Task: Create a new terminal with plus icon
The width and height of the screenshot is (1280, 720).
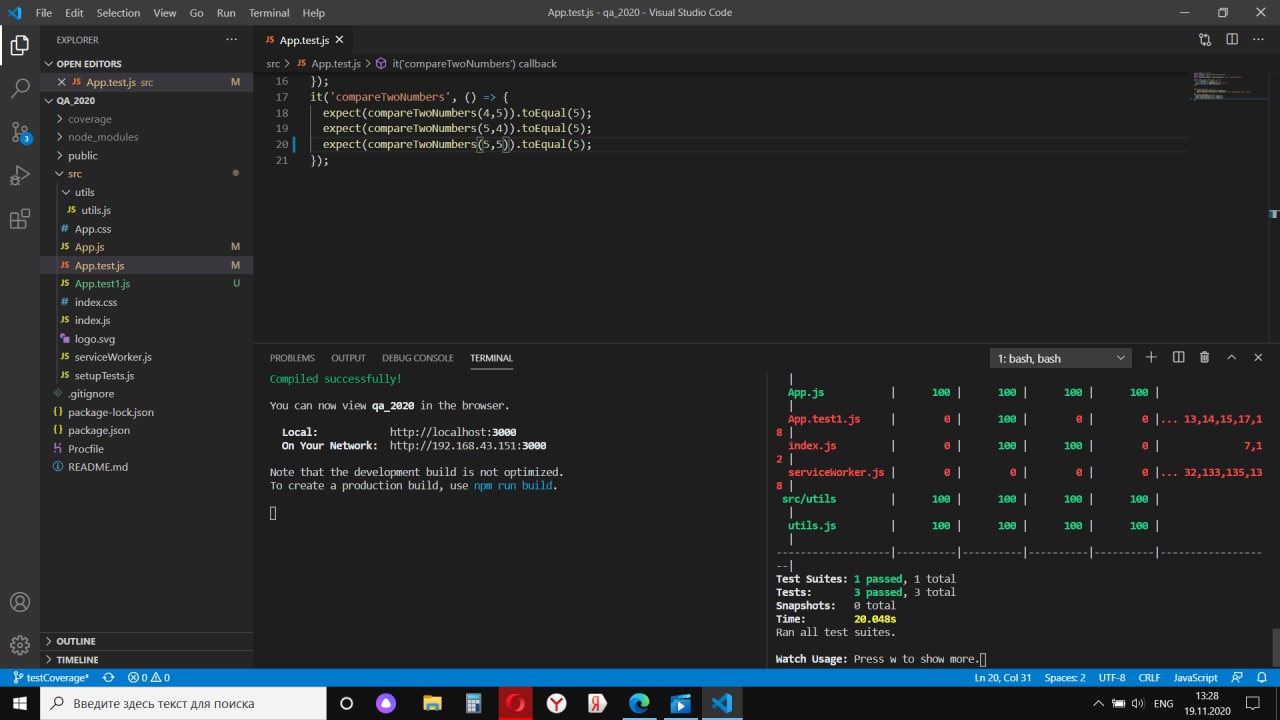Action: 1151,357
